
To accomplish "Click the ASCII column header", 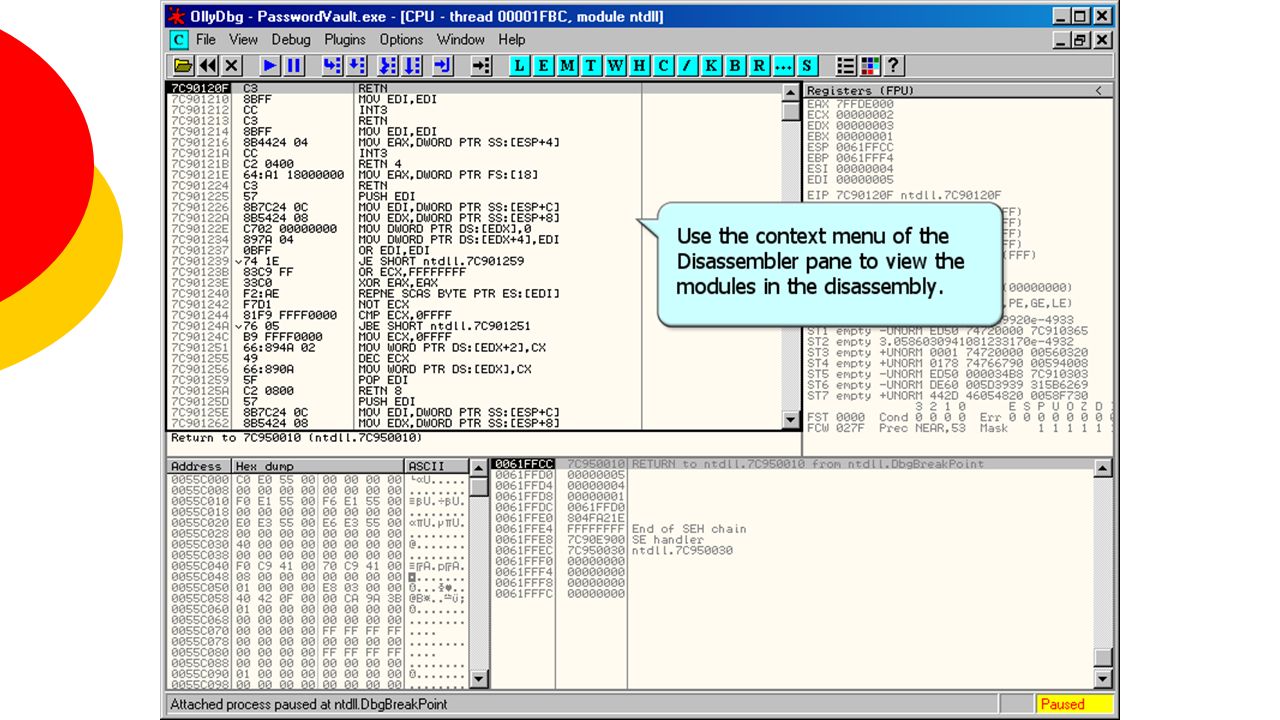I will (436, 466).
